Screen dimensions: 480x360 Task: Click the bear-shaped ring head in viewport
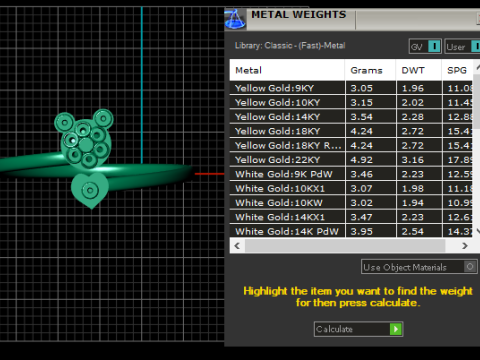[x=85, y=139]
